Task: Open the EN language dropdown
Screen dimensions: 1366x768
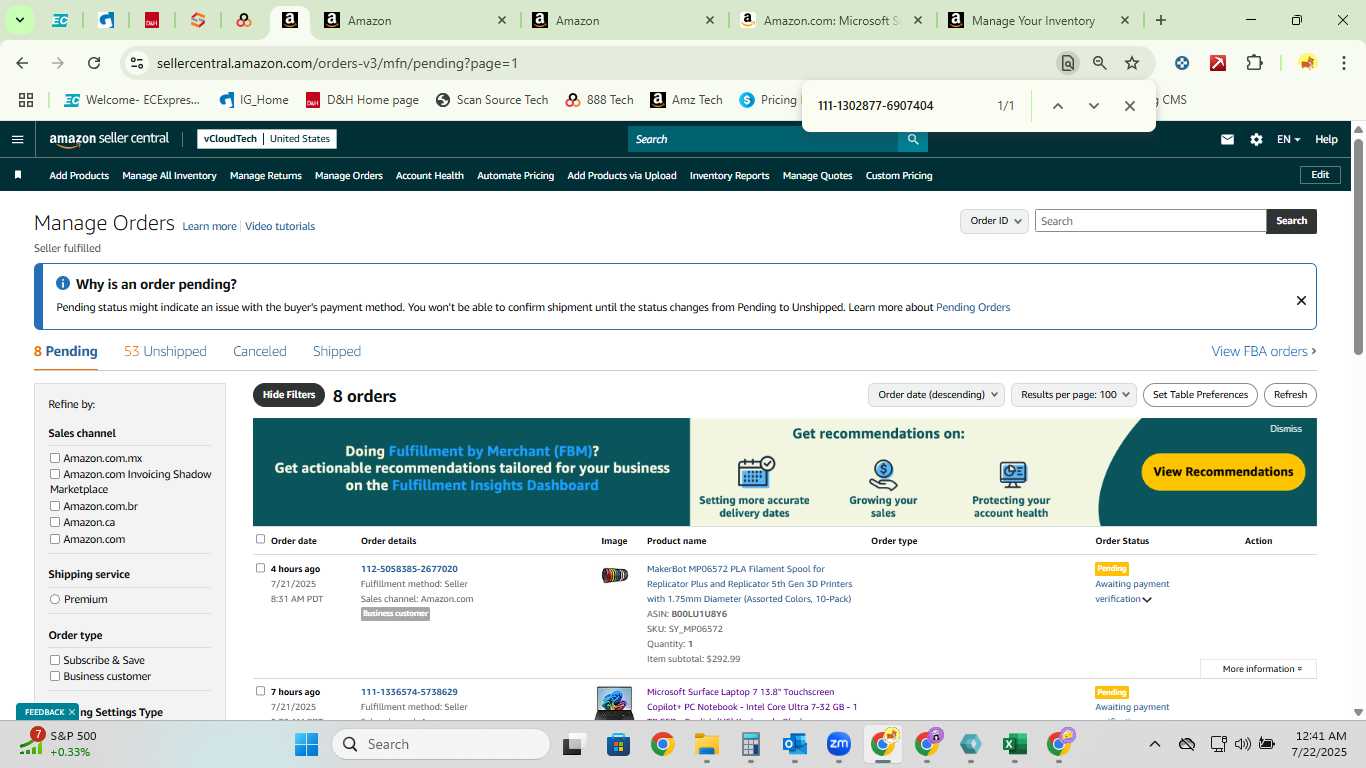Action: tap(1288, 139)
